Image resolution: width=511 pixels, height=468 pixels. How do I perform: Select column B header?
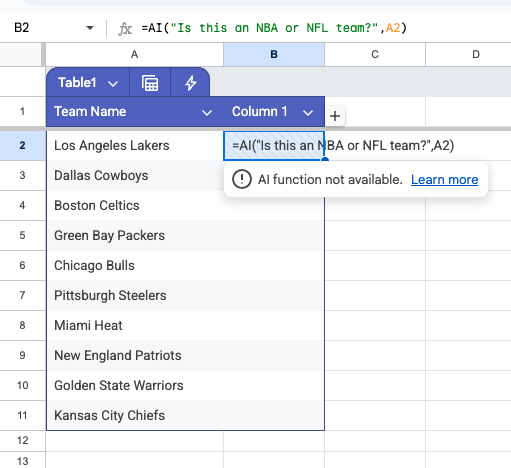tap(274, 54)
